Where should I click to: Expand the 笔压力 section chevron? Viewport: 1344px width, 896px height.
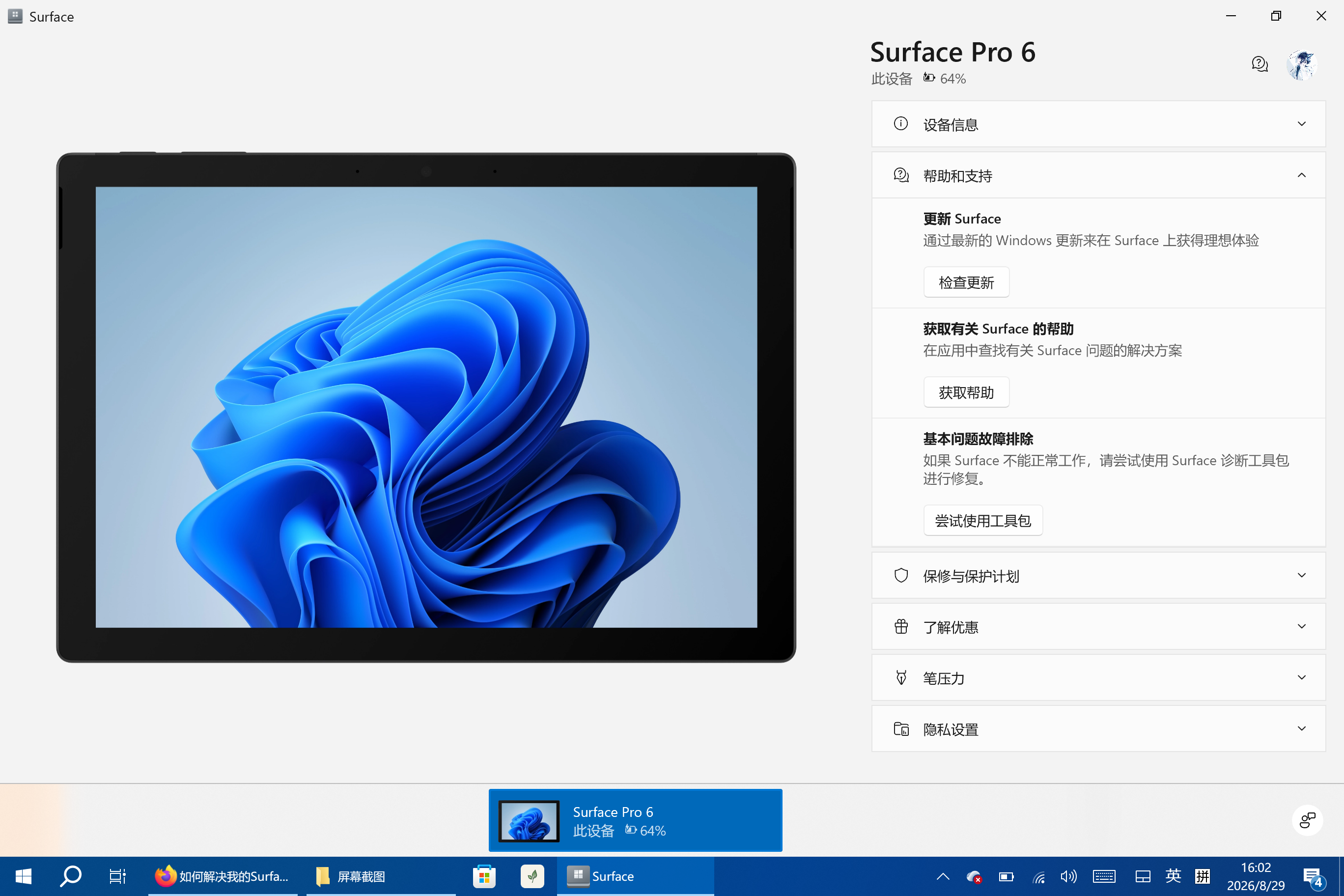pos(1301,678)
